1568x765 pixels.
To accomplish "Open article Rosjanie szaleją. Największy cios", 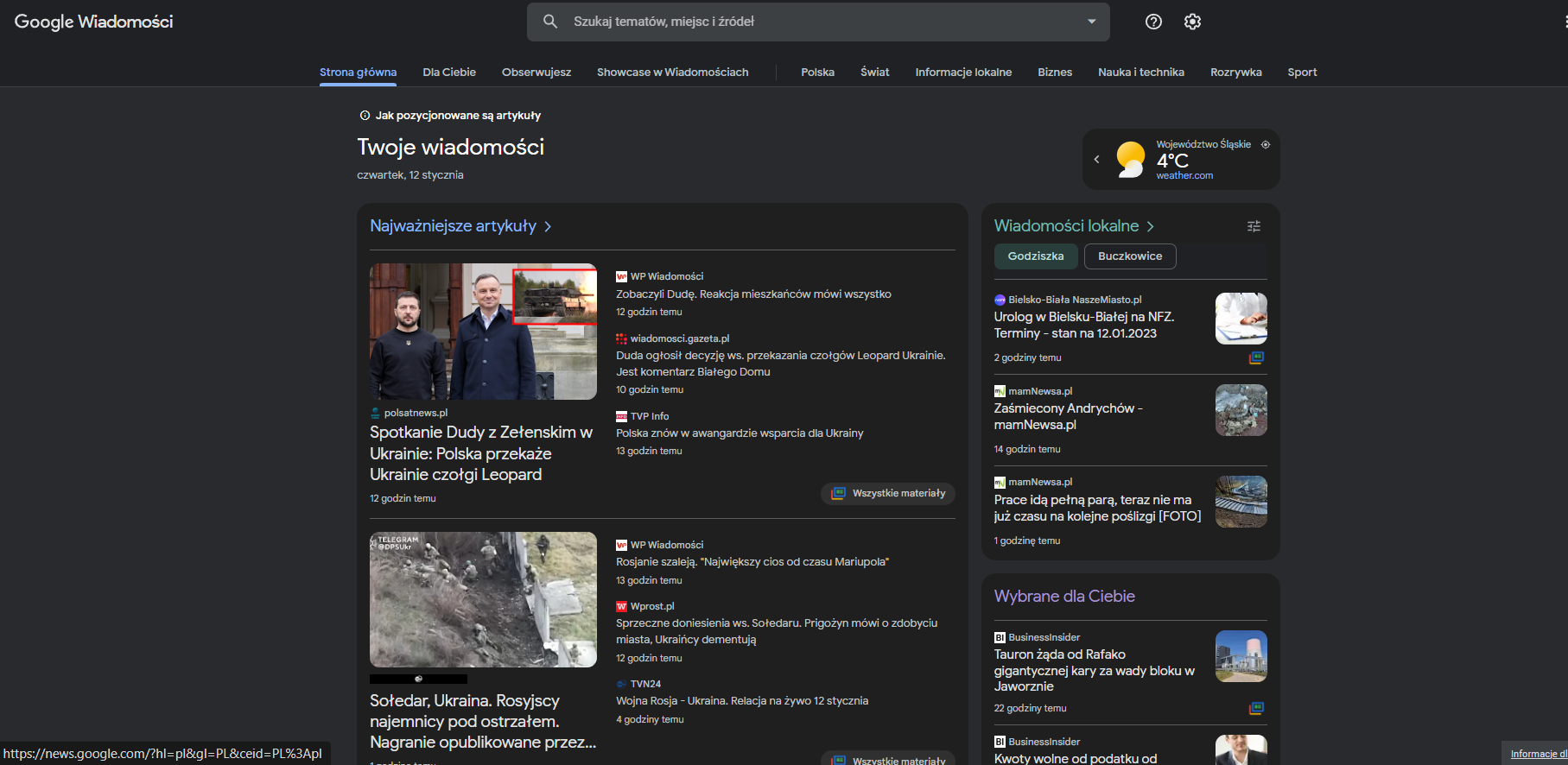I will pyautogui.click(x=752, y=562).
